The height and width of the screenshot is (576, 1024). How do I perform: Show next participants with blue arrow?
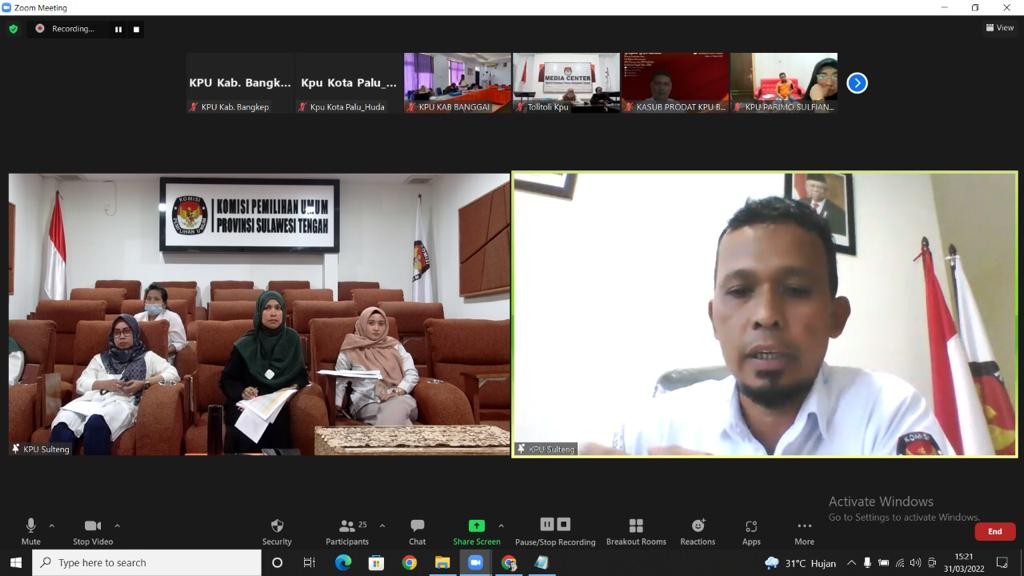pos(857,83)
